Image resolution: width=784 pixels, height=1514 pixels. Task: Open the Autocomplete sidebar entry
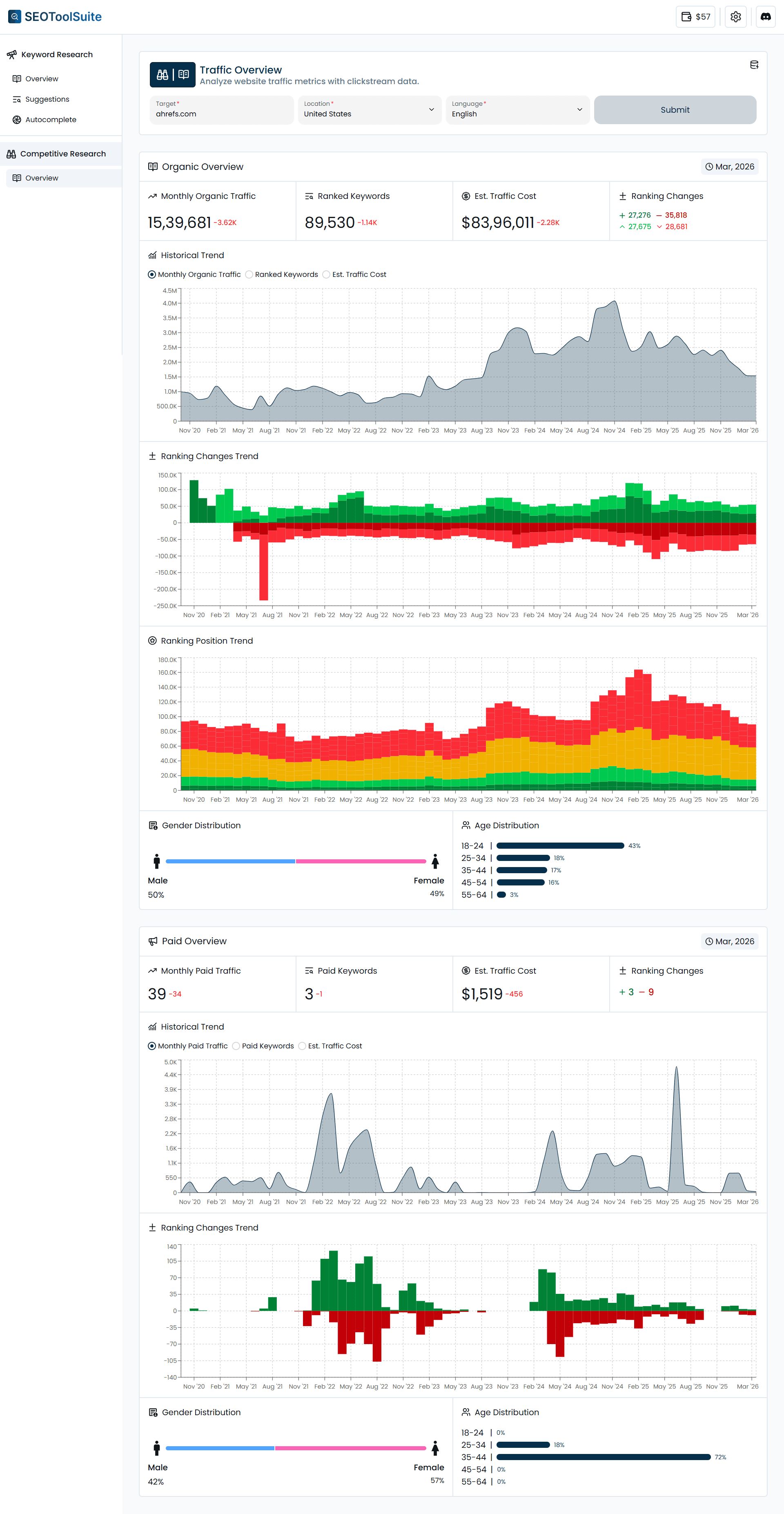click(x=51, y=119)
